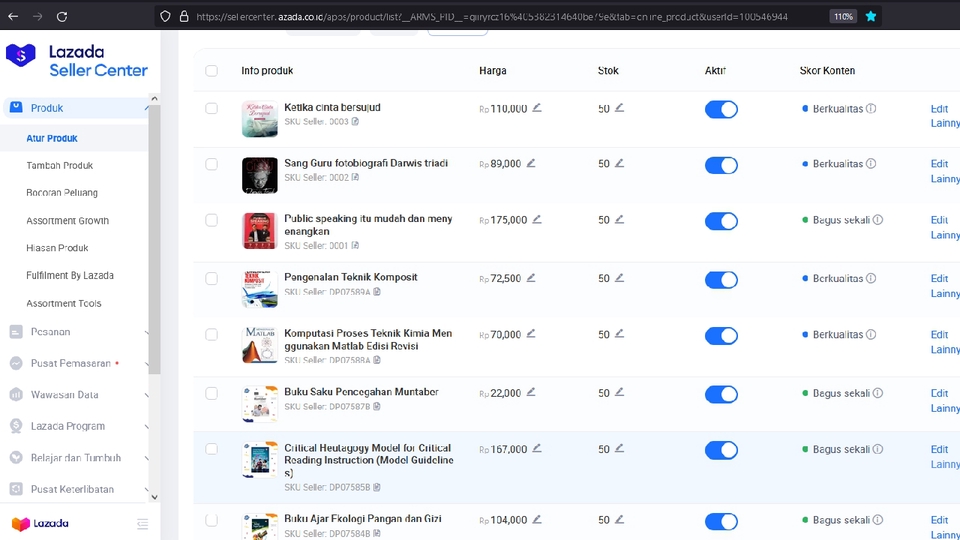Select Ketika cinta bersujud row checkbox

[211, 108]
